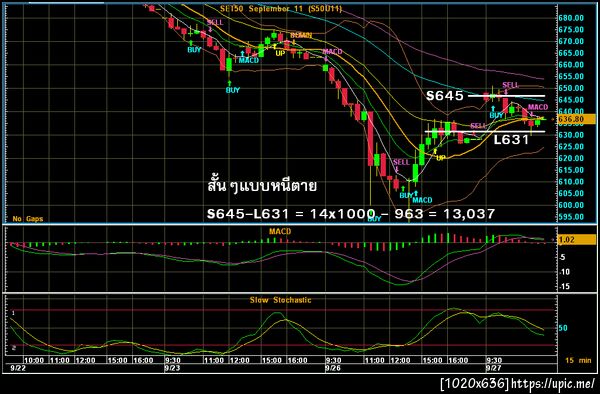The height and width of the screenshot is (394, 600).
Task: Click the 50 stochastic scale label
Action: click(563, 328)
